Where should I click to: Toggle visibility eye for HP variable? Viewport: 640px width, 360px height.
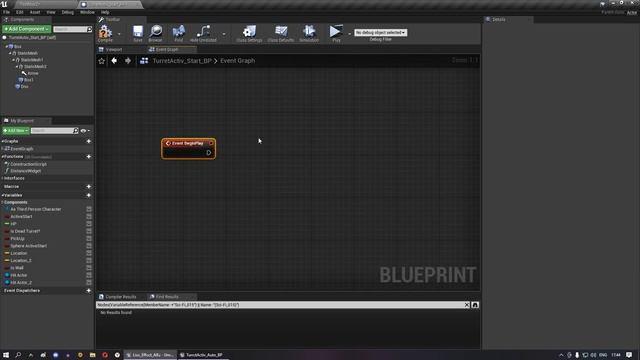(x=89, y=224)
